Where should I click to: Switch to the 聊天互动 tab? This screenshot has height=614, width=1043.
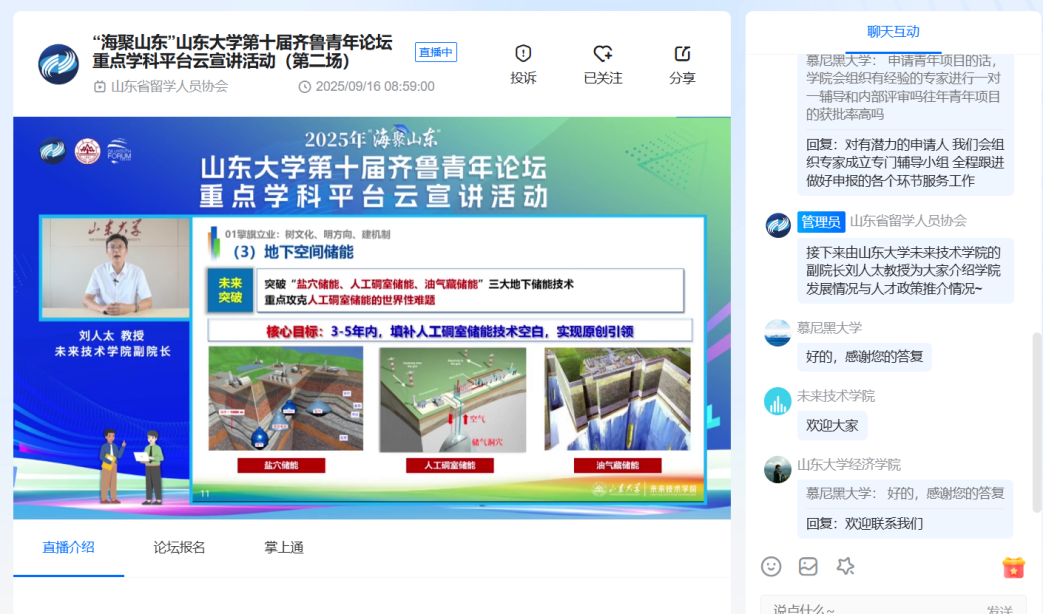pos(893,31)
